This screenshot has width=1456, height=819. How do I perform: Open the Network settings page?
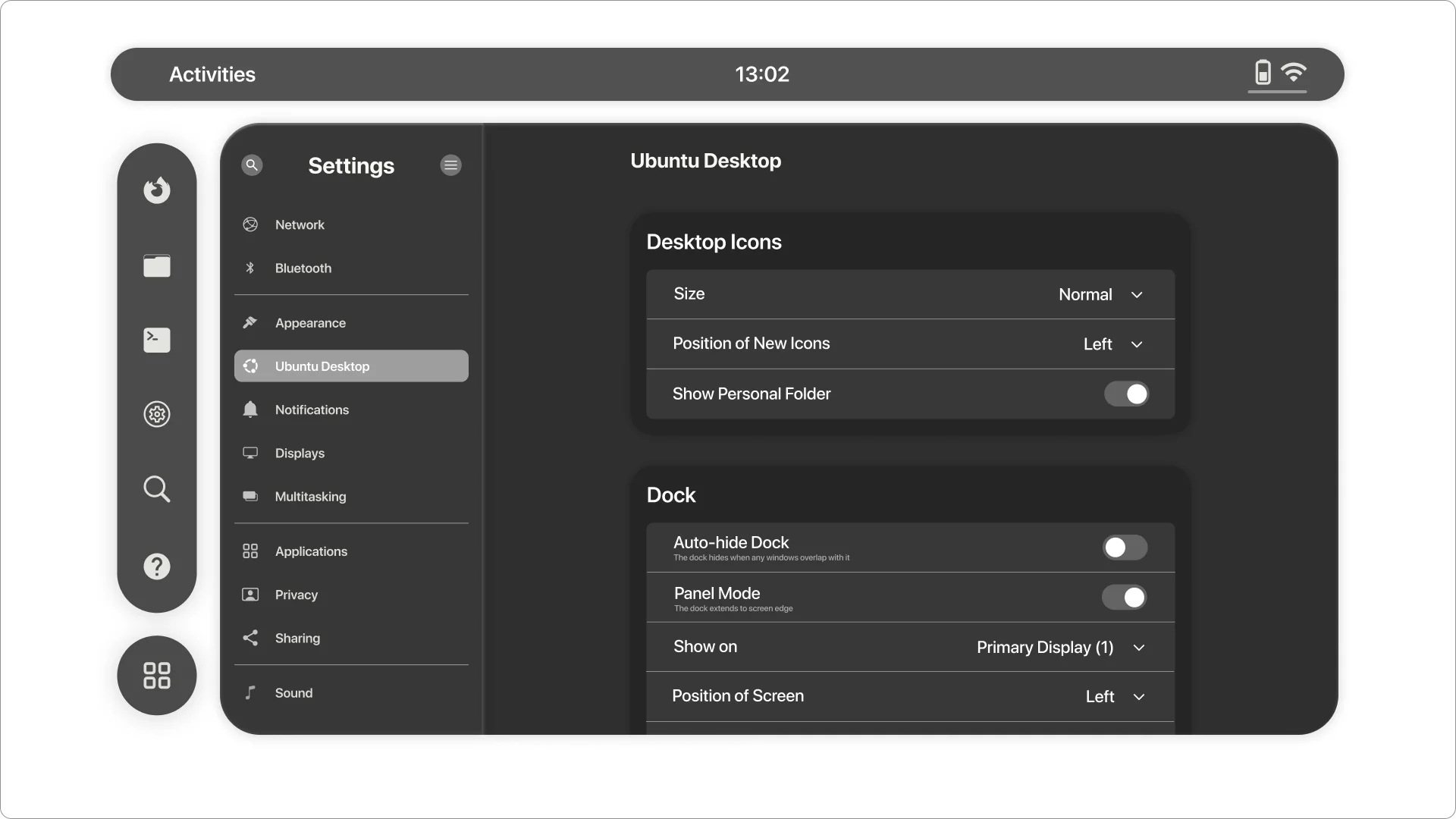coord(351,224)
